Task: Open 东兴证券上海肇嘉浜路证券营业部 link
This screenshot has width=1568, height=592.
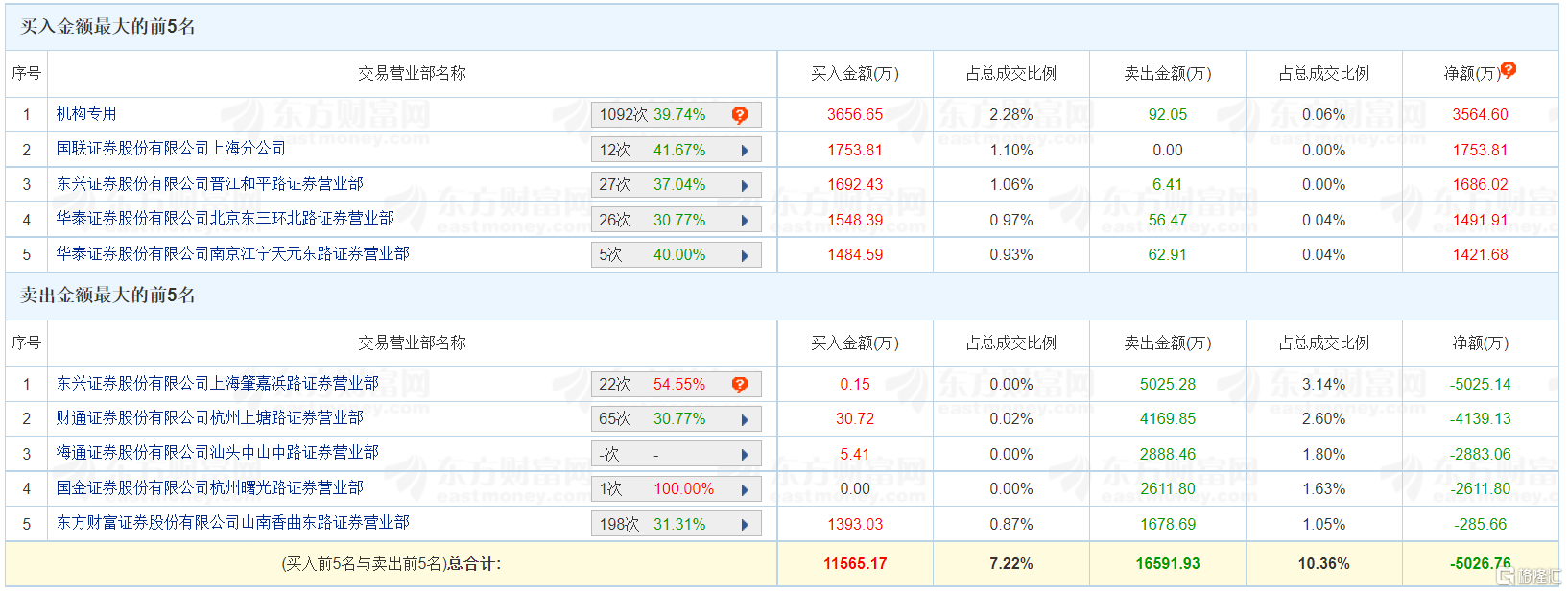Action: pyautogui.click(x=217, y=383)
